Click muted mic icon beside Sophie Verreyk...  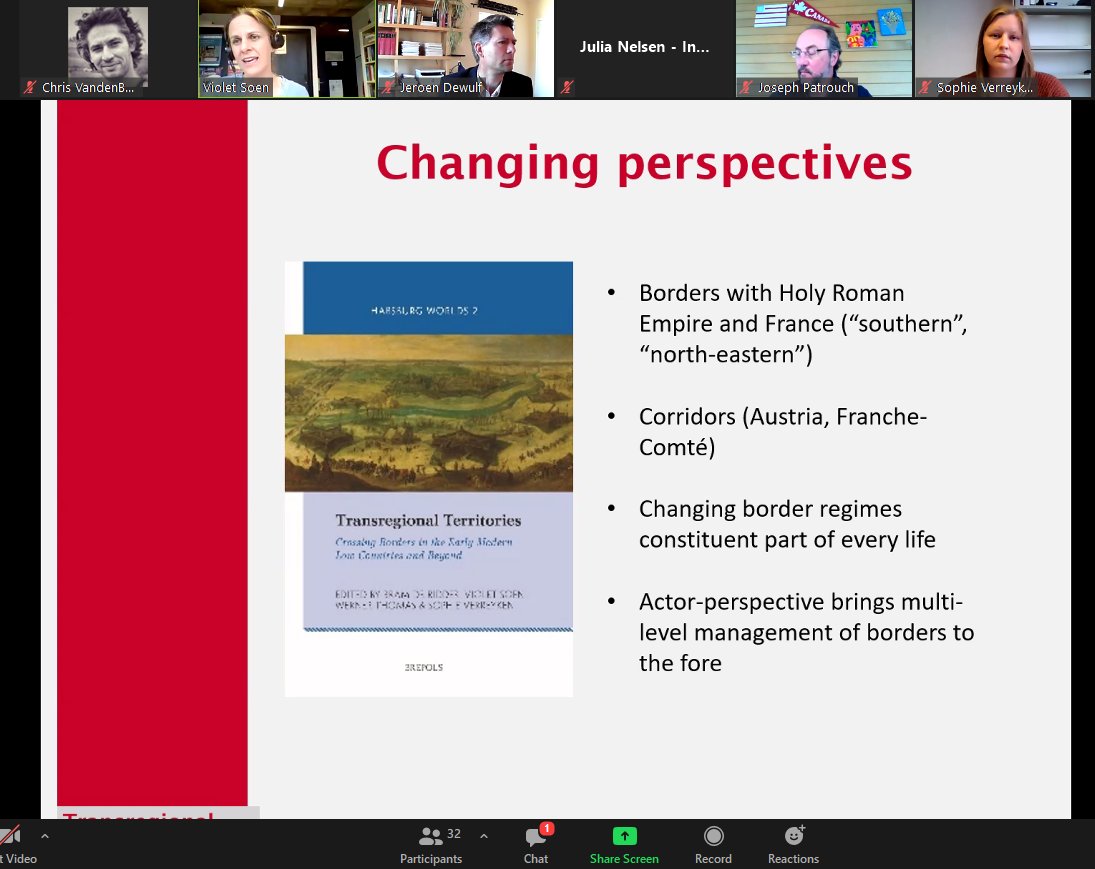(925, 87)
